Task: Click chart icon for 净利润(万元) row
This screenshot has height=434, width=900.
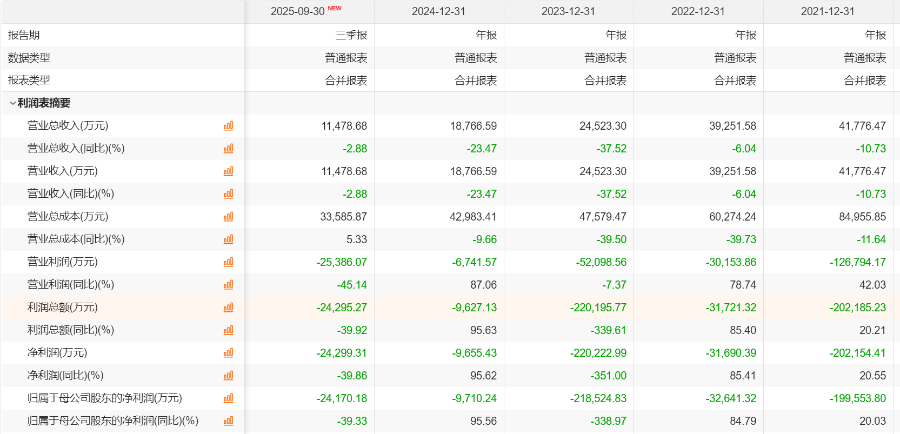Action: pos(228,352)
